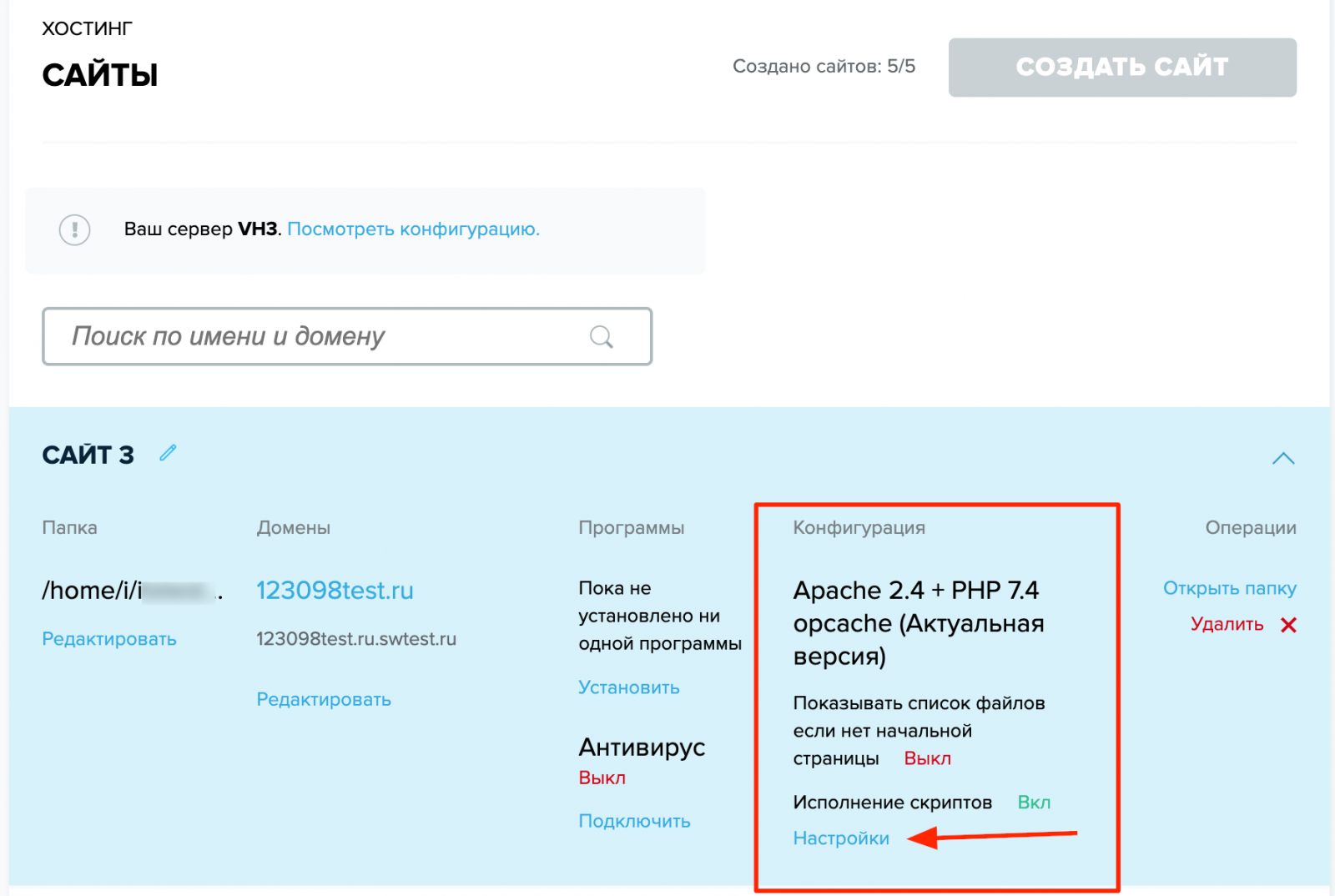1335x896 pixels.
Task: Click the Программы column header
Action: 632,527
